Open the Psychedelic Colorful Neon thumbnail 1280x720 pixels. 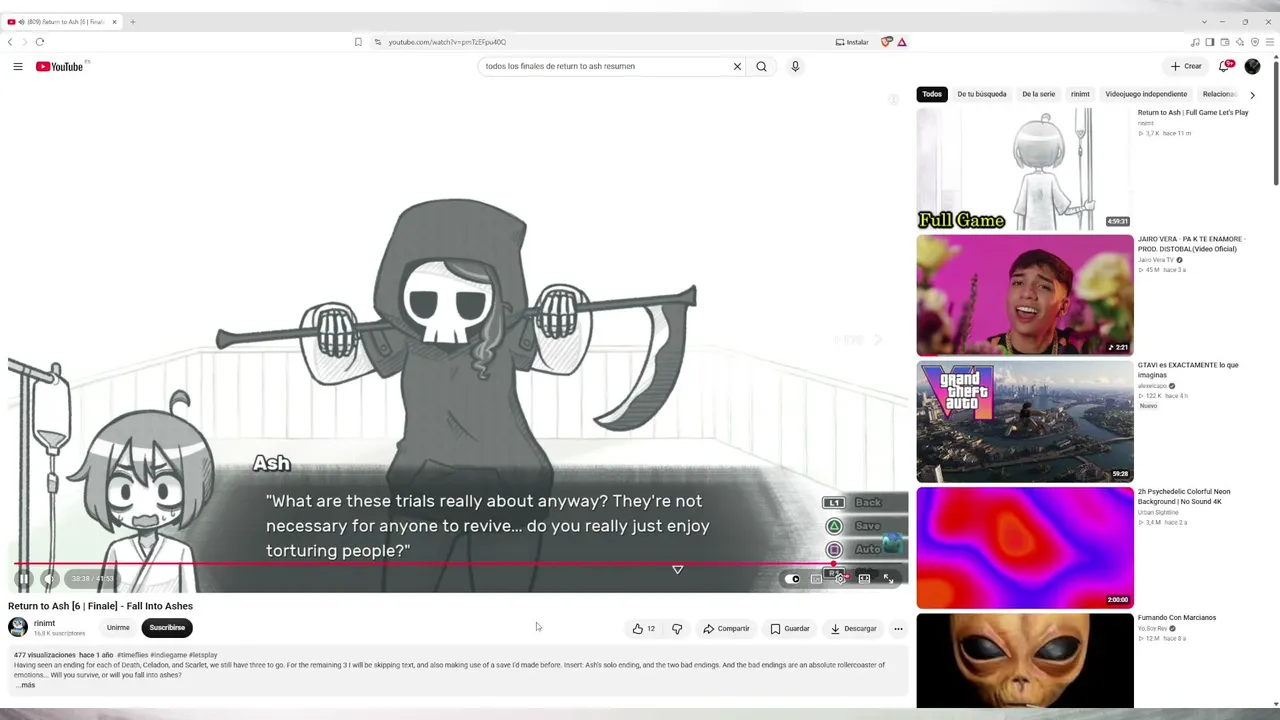click(x=1025, y=547)
